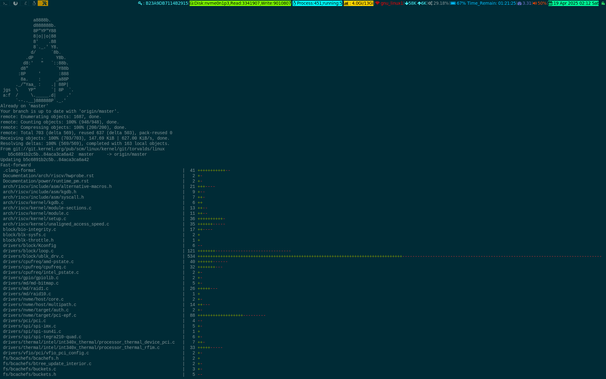This screenshot has width=606, height=379.
Task: Click the git.kernel.org repository URL line
Action: (82, 149)
